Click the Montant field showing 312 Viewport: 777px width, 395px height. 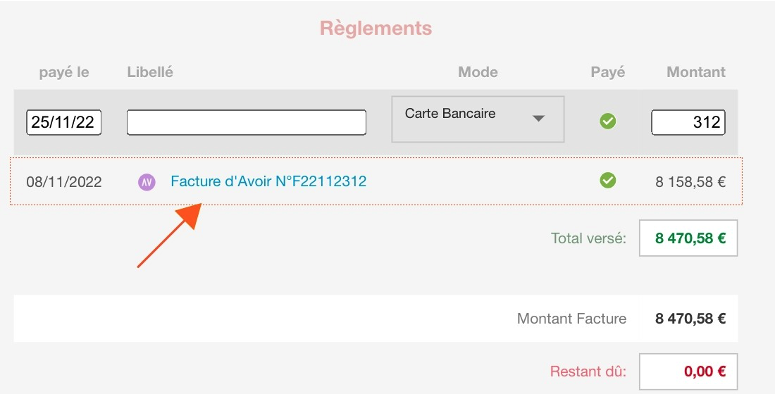pos(688,122)
